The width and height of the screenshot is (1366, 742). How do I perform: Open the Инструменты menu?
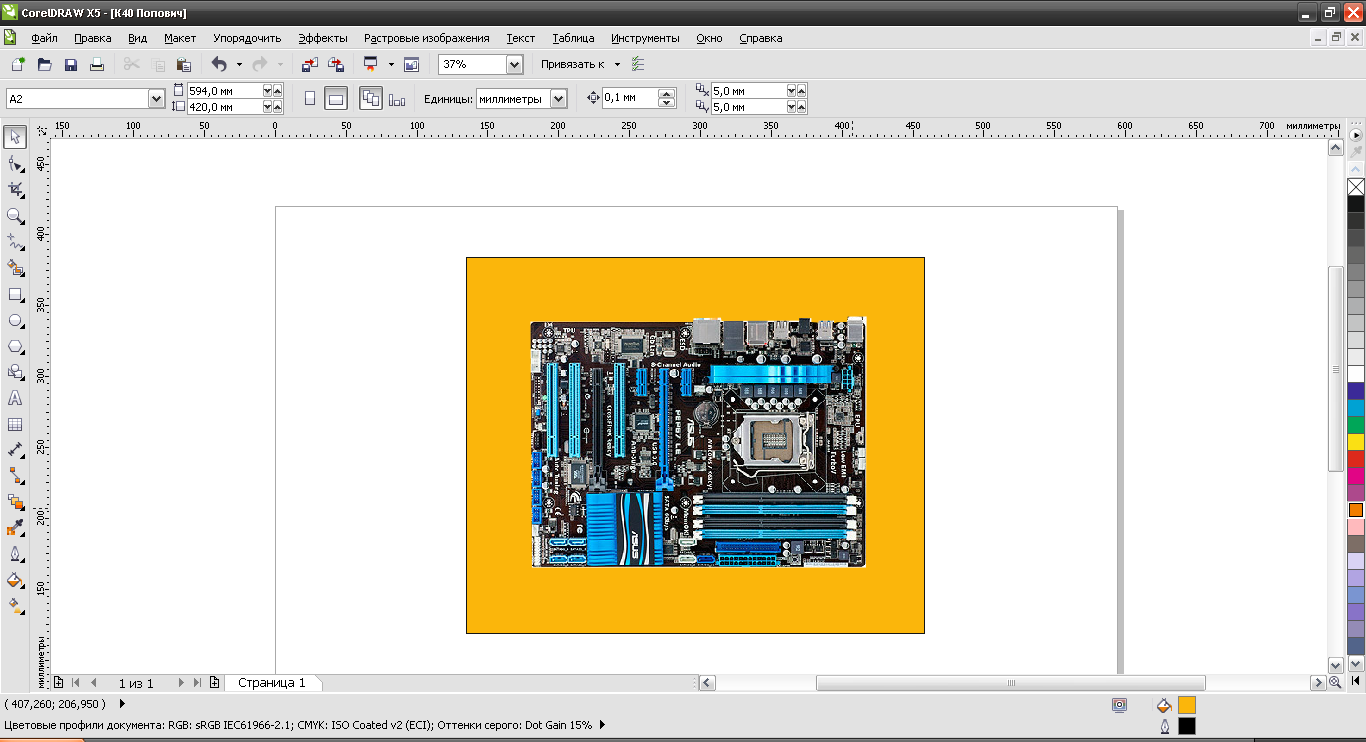point(645,38)
